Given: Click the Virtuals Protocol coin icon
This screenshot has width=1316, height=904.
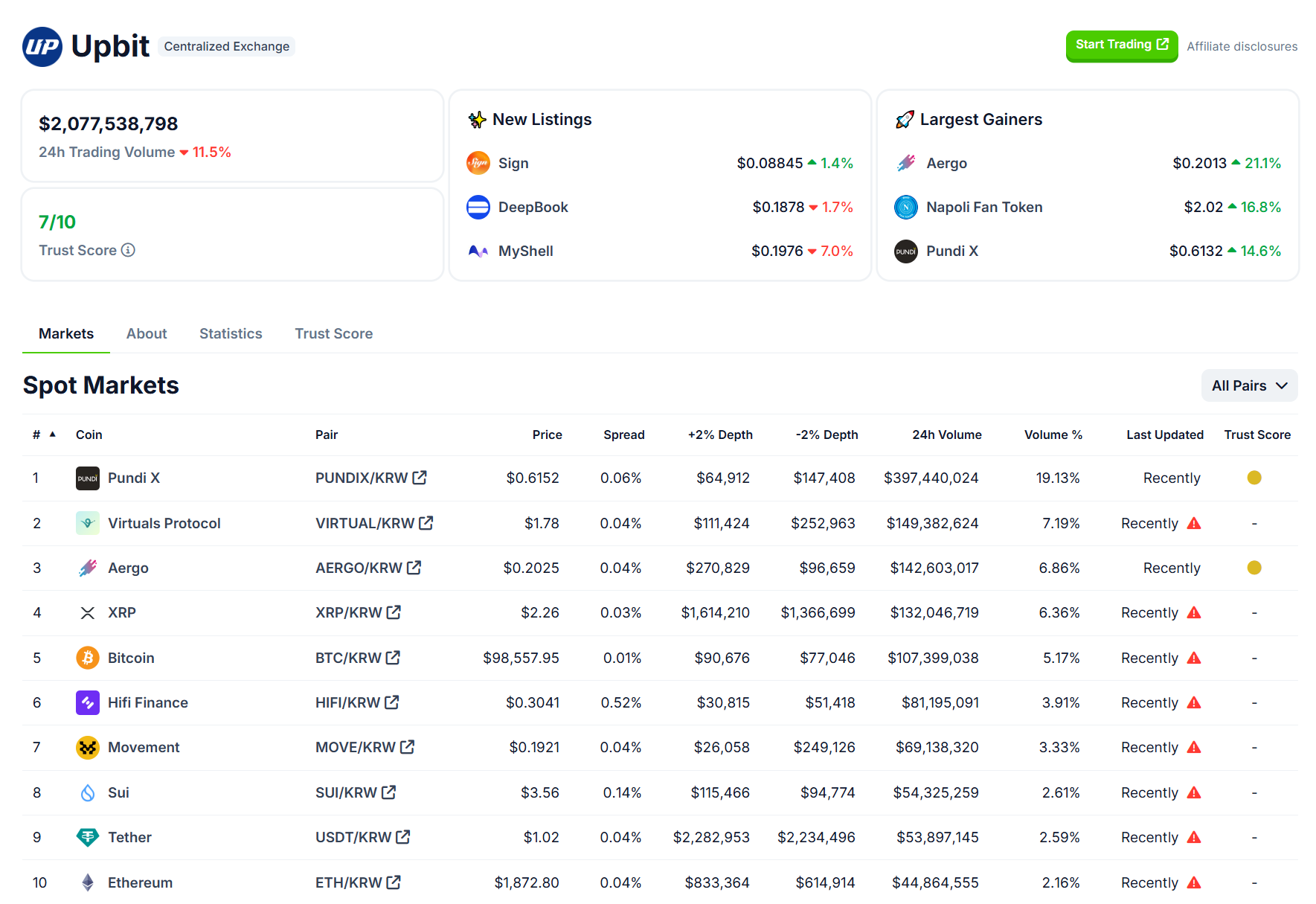Looking at the screenshot, I should point(88,523).
